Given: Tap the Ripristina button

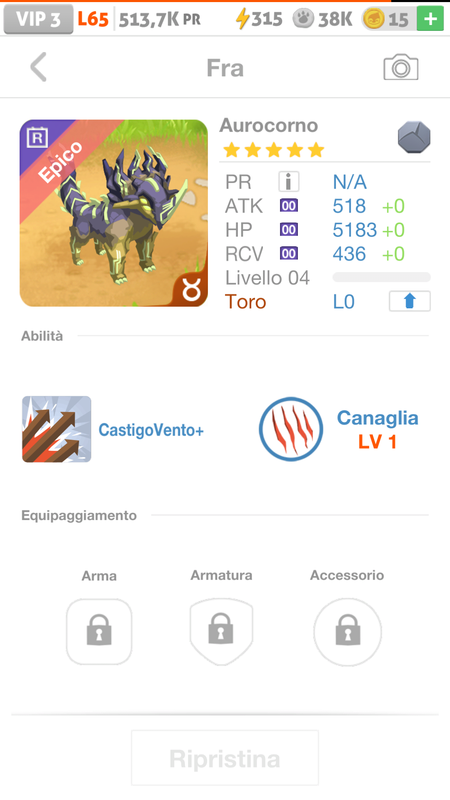Looking at the screenshot, I should tap(225, 758).
